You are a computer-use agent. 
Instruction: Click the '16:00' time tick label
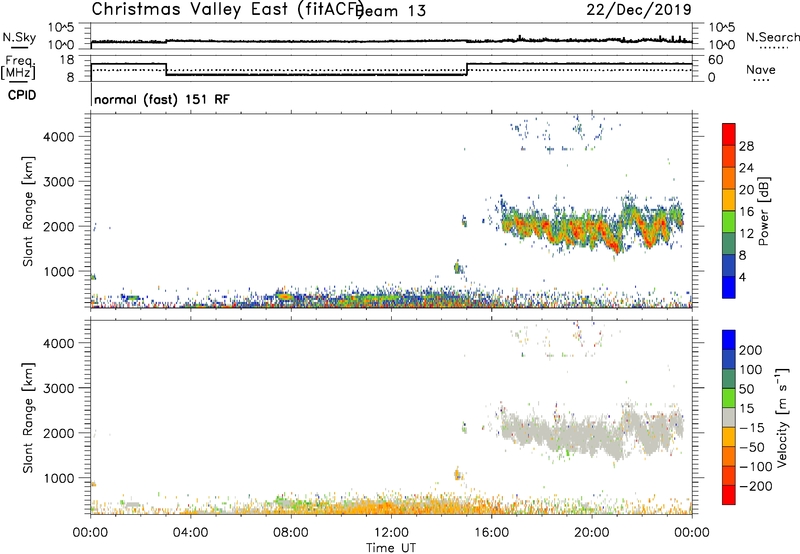491,533
